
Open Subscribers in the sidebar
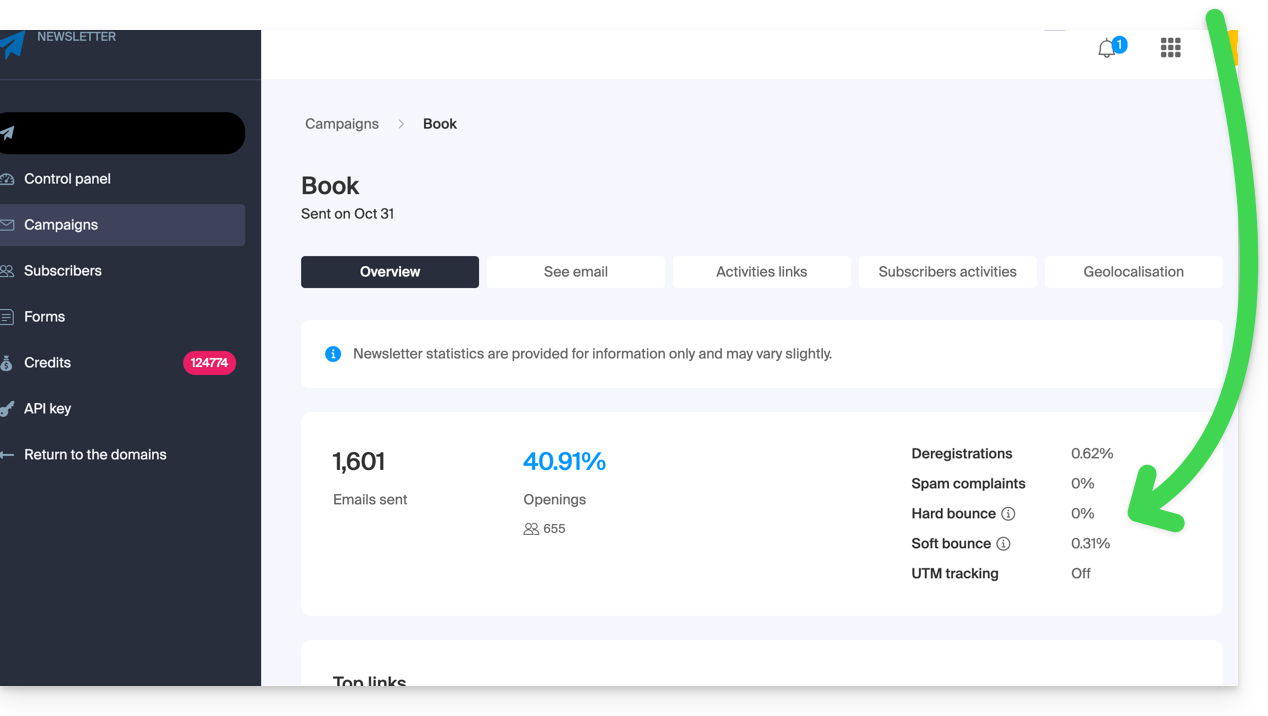(x=63, y=271)
